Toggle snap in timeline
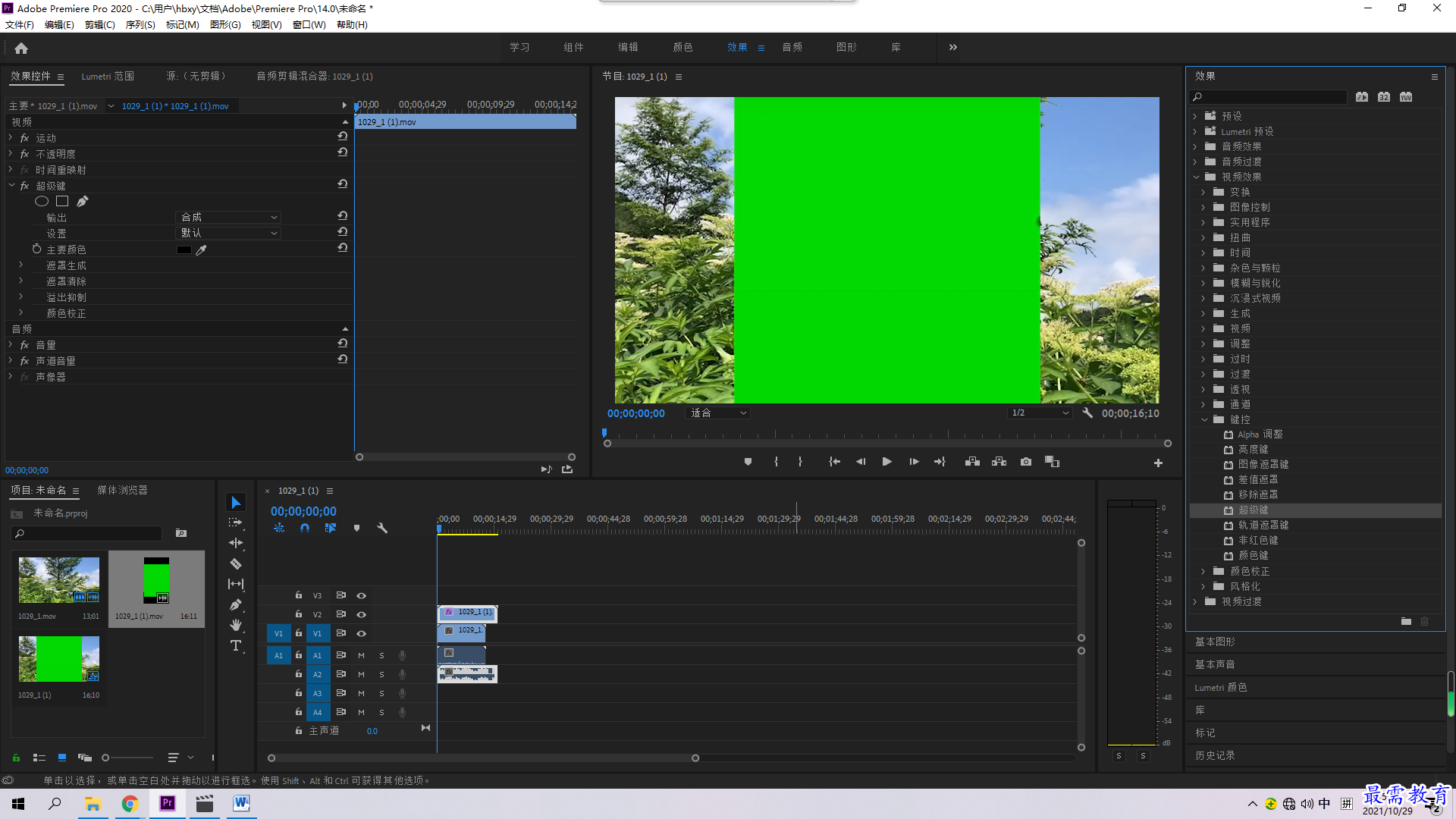 tap(304, 528)
